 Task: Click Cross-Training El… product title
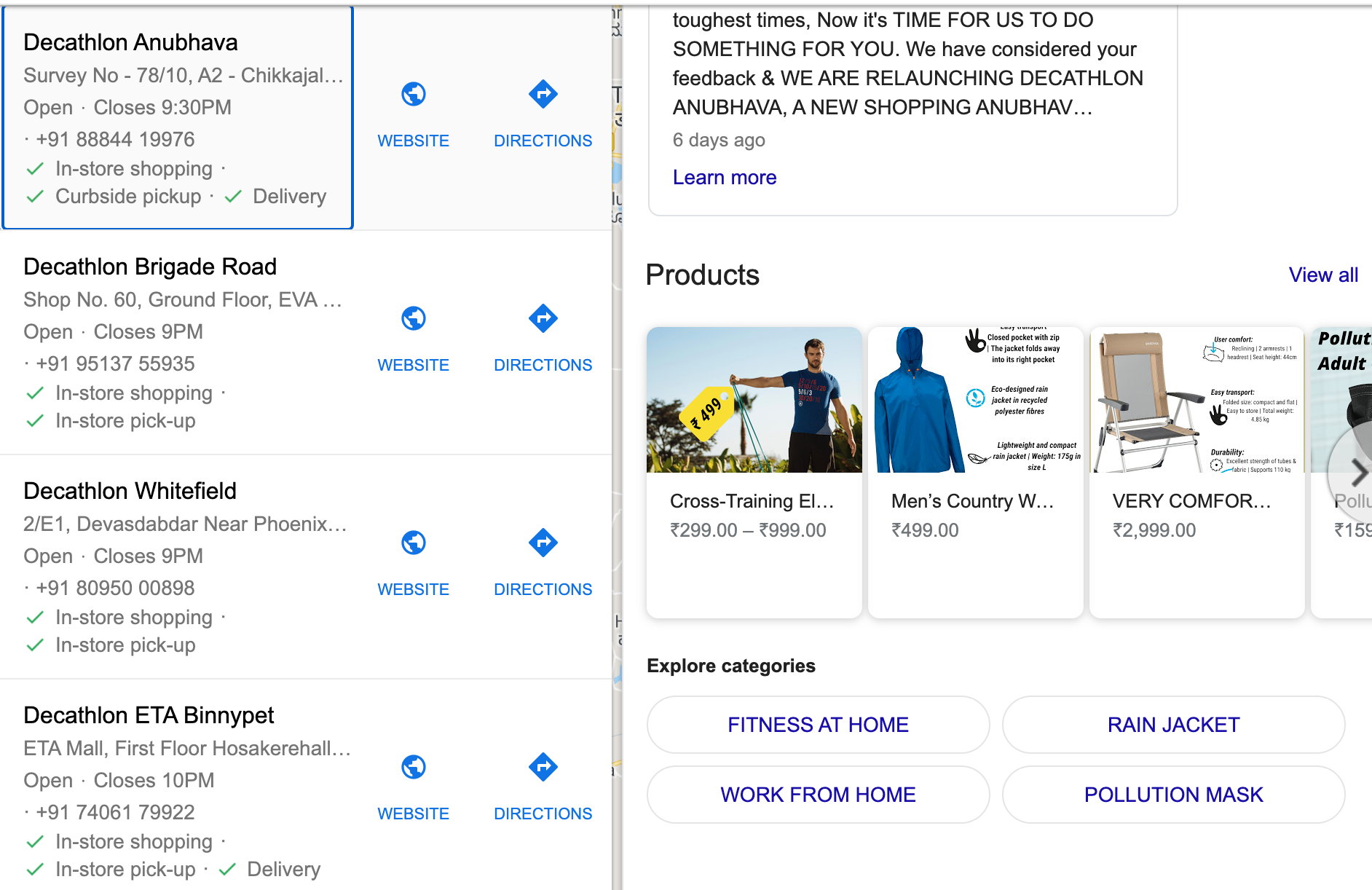pos(752,501)
